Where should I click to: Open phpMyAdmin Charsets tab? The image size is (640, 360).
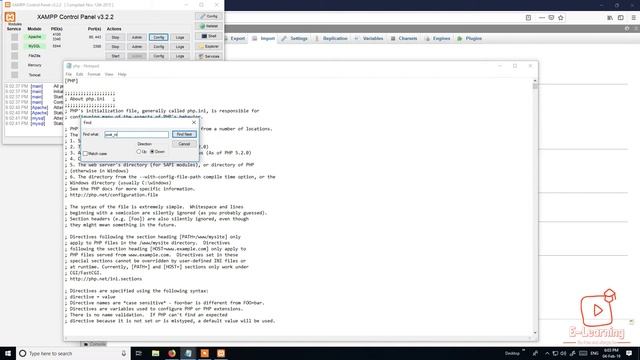(x=404, y=38)
